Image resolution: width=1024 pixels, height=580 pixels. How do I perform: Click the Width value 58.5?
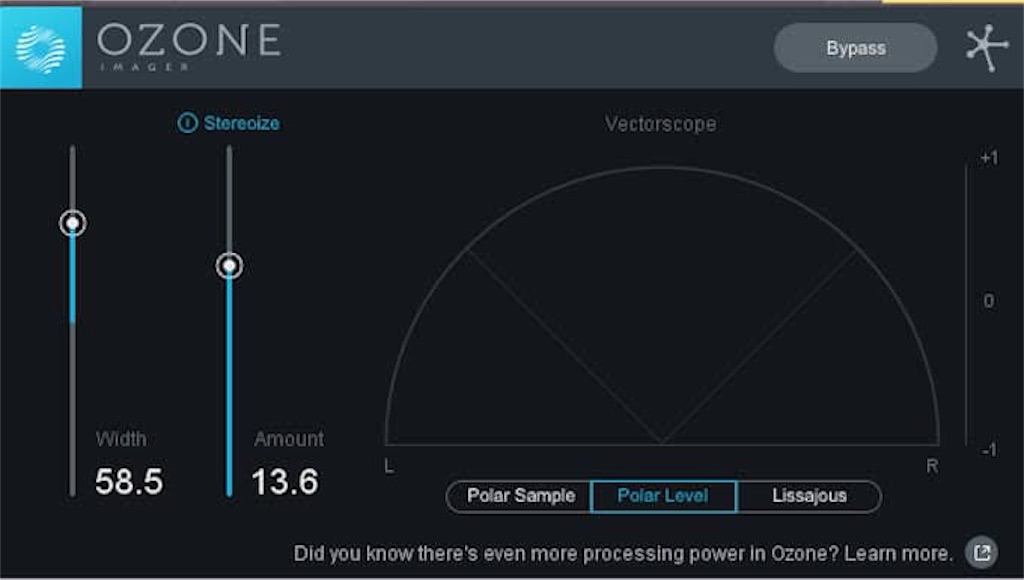[129, 482]
